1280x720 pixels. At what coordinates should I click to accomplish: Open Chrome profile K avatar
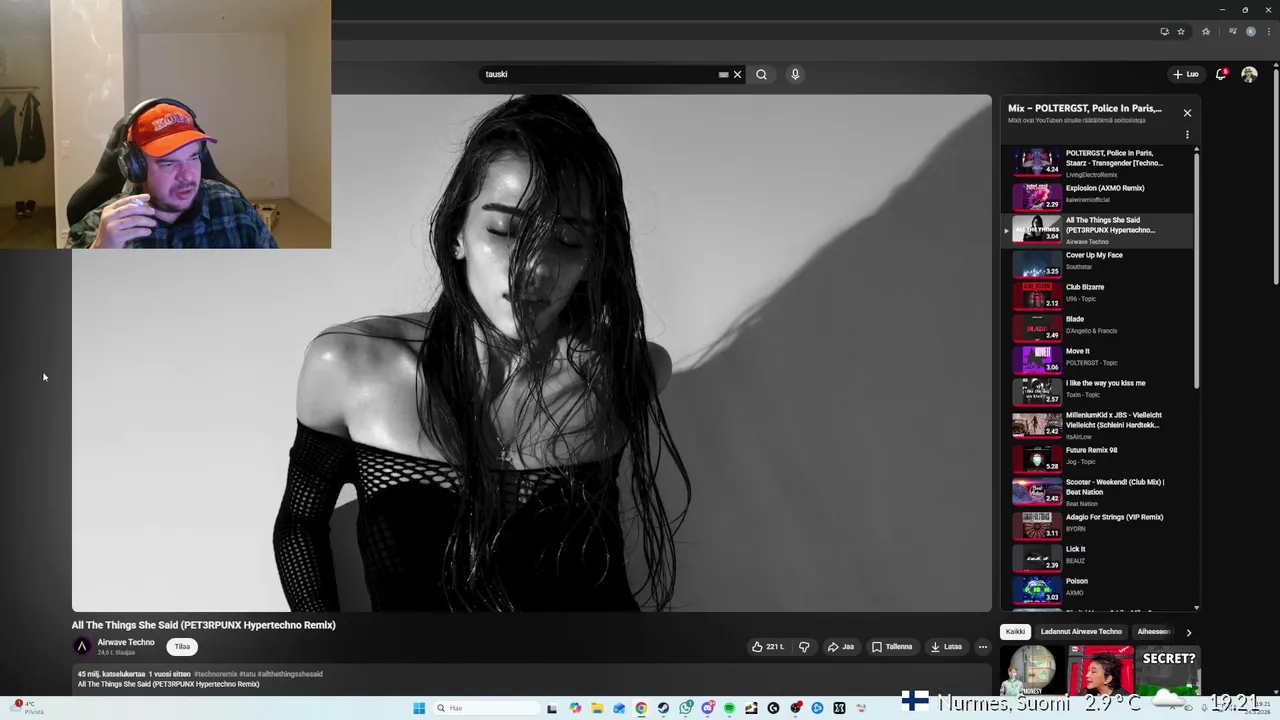point(1250,31)
